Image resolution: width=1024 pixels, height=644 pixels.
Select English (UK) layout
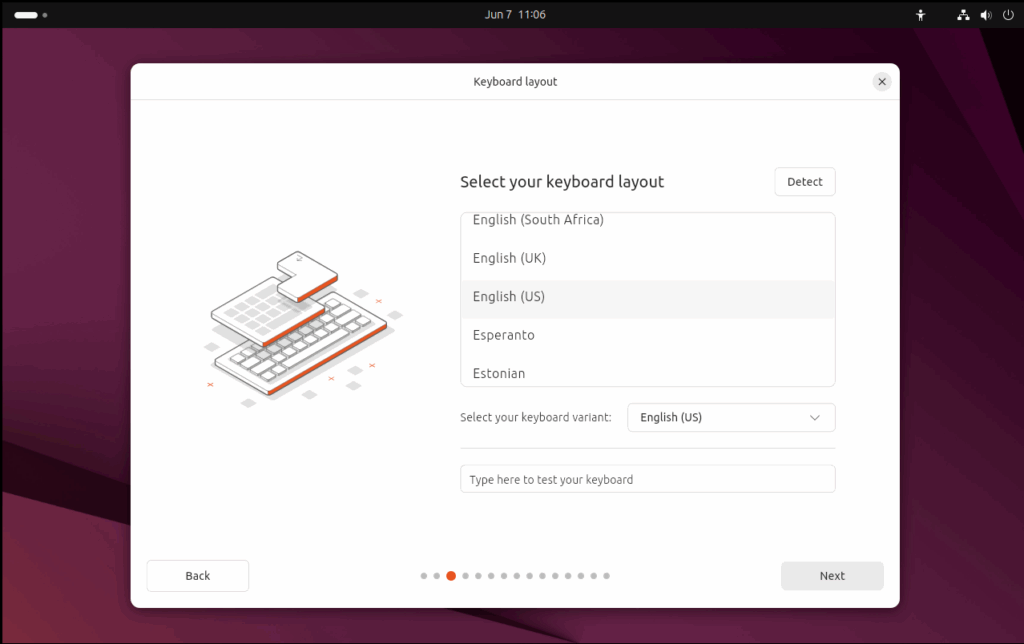(647, 258)
